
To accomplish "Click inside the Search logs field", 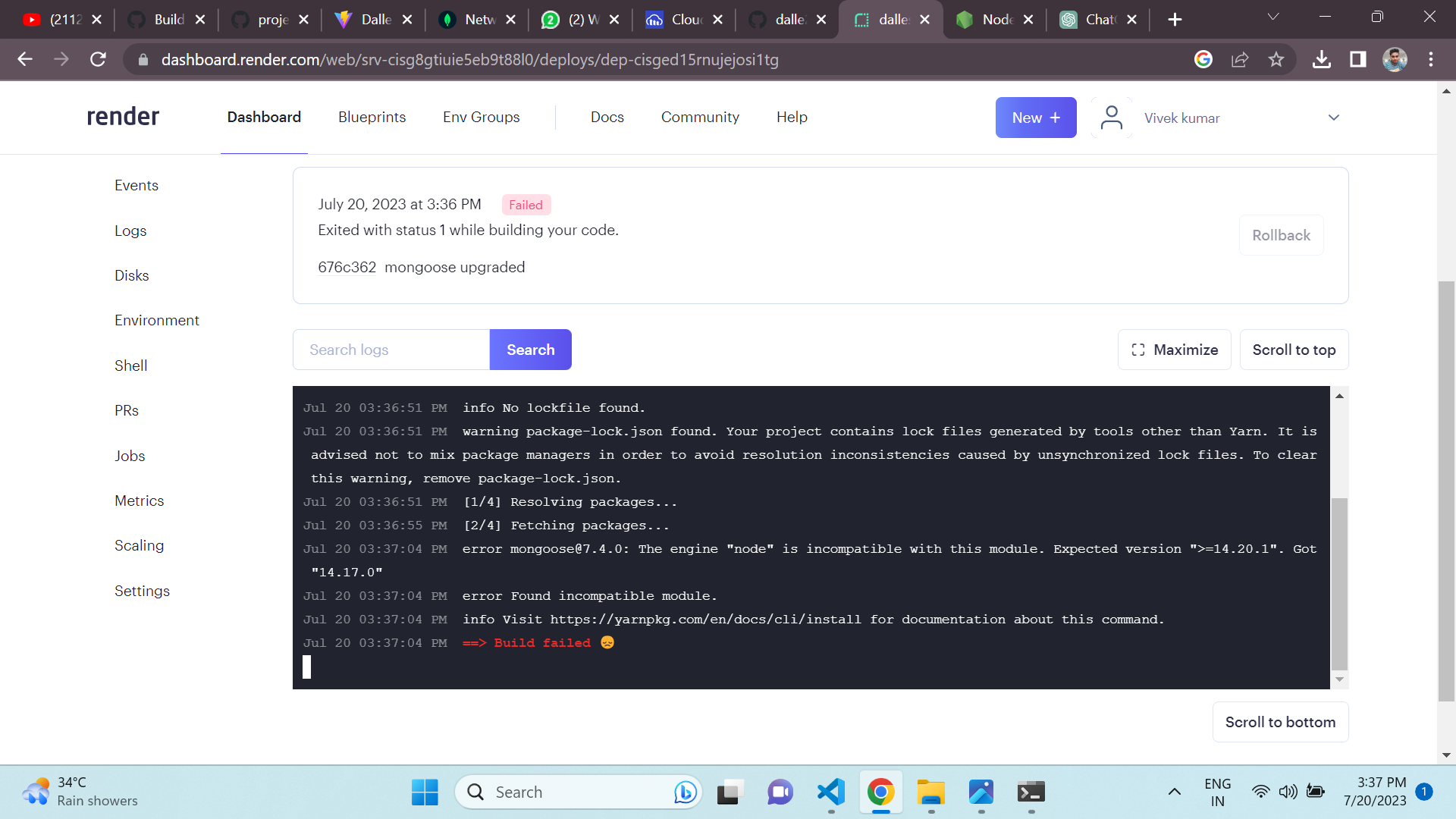I will point(391,350).
